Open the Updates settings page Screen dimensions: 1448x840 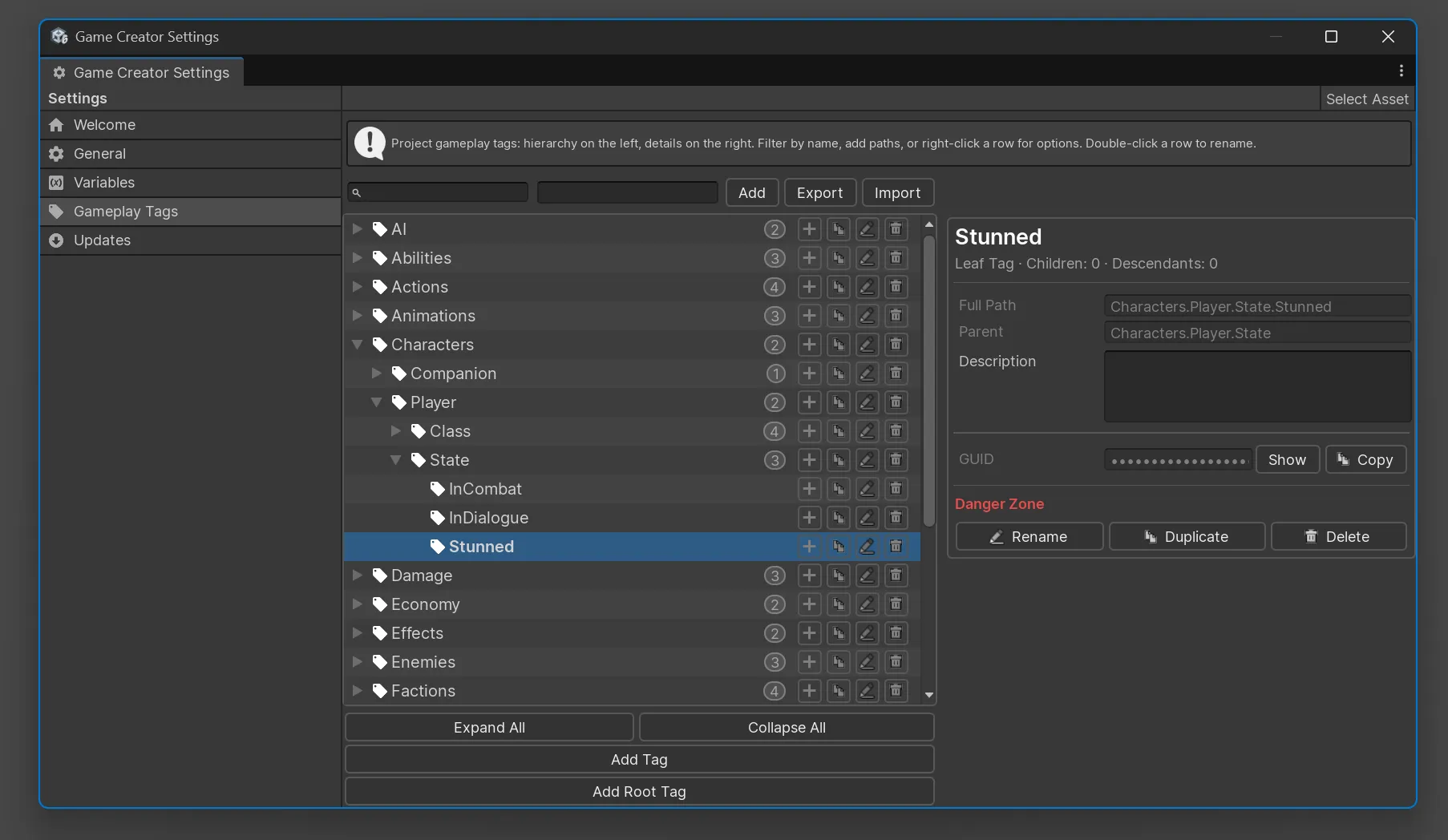(191, 240)
